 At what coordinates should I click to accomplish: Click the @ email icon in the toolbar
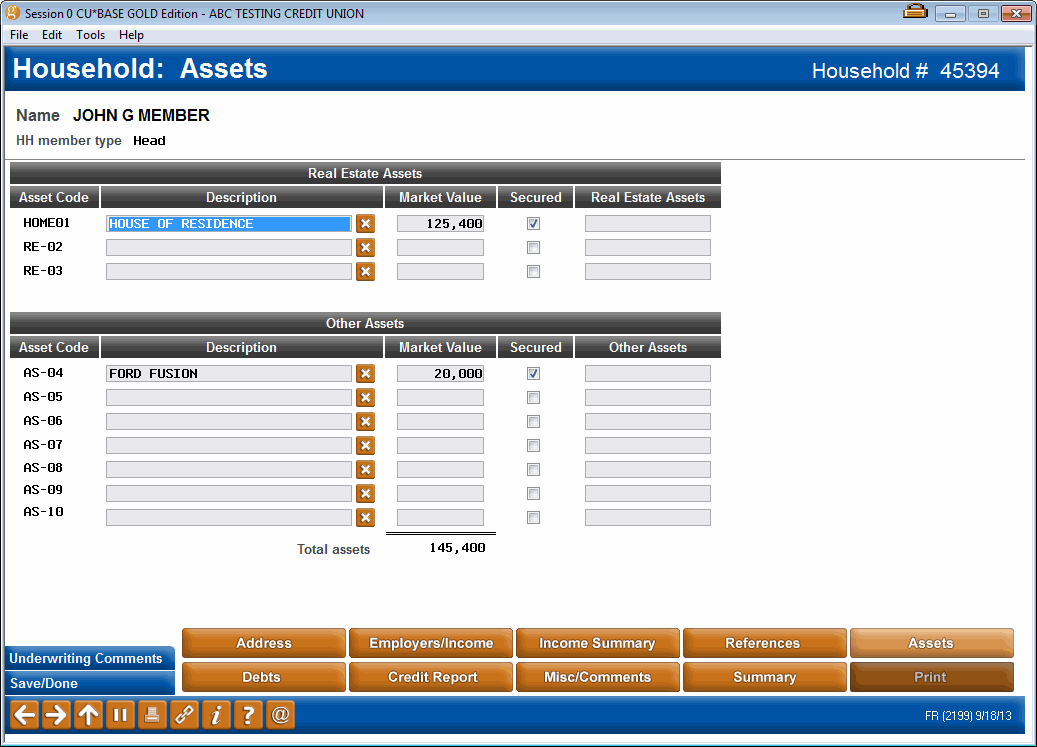280,715
